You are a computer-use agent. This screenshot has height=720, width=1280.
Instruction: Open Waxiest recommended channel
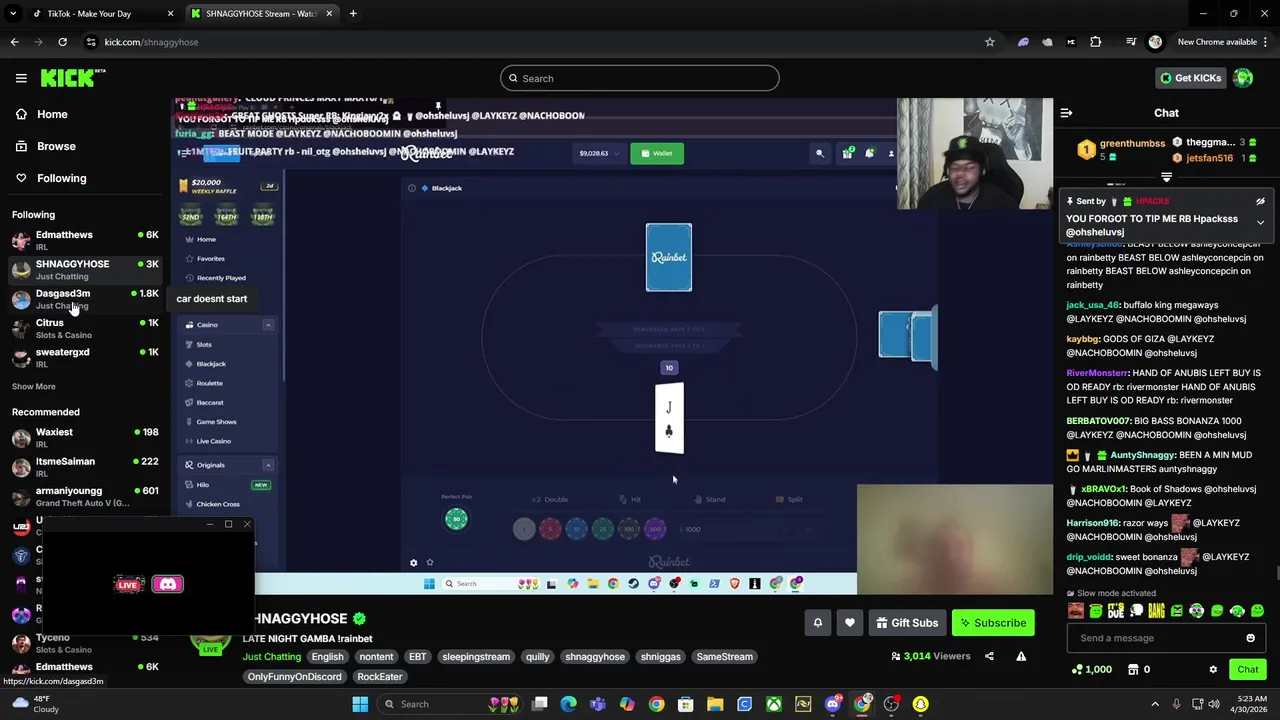pyautogui.click(x=85, y=437)
